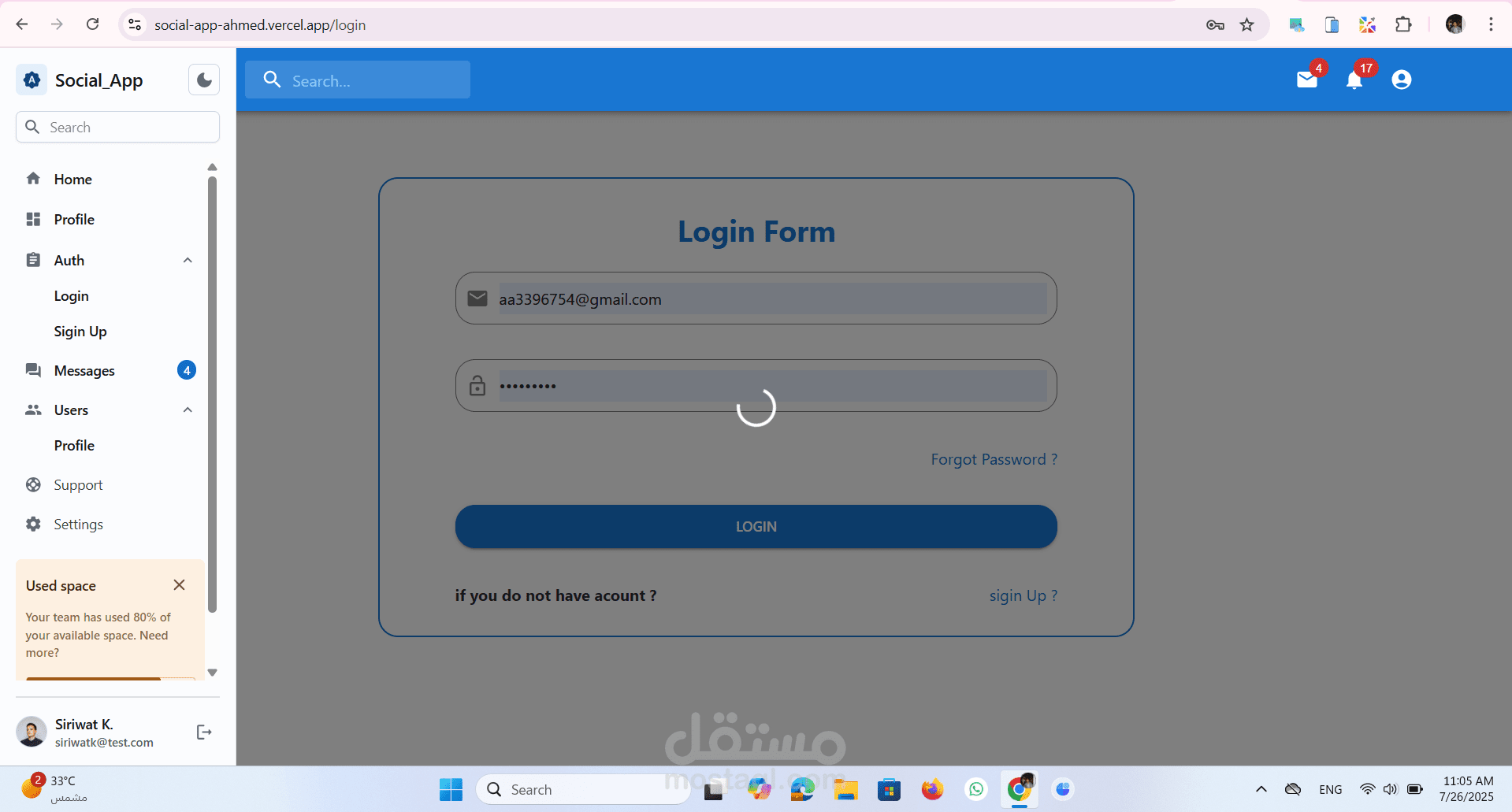
Task: Collapse the Auth section chevron
Action: coord(188,260)
